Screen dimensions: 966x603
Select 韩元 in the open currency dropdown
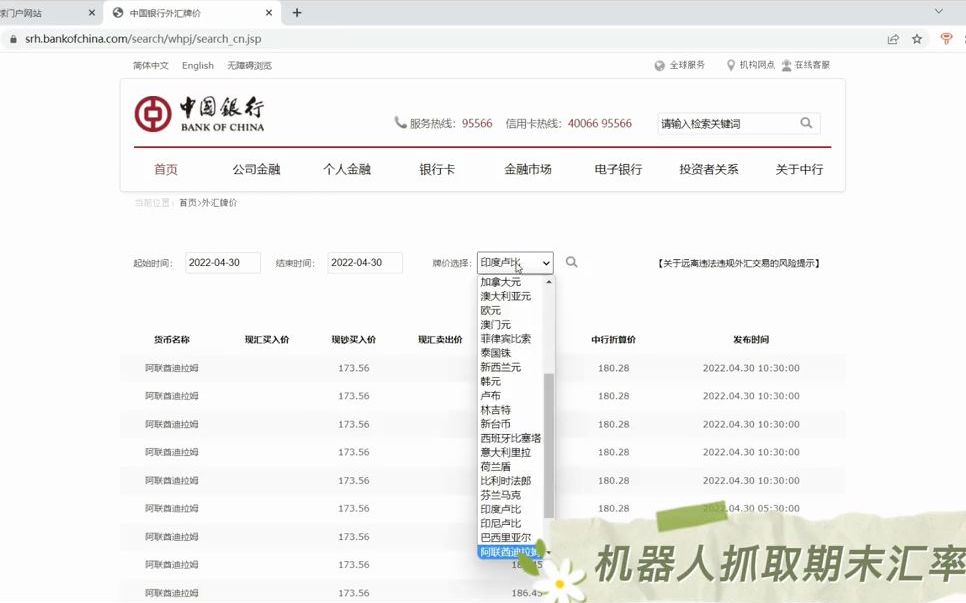click(490, 381)
